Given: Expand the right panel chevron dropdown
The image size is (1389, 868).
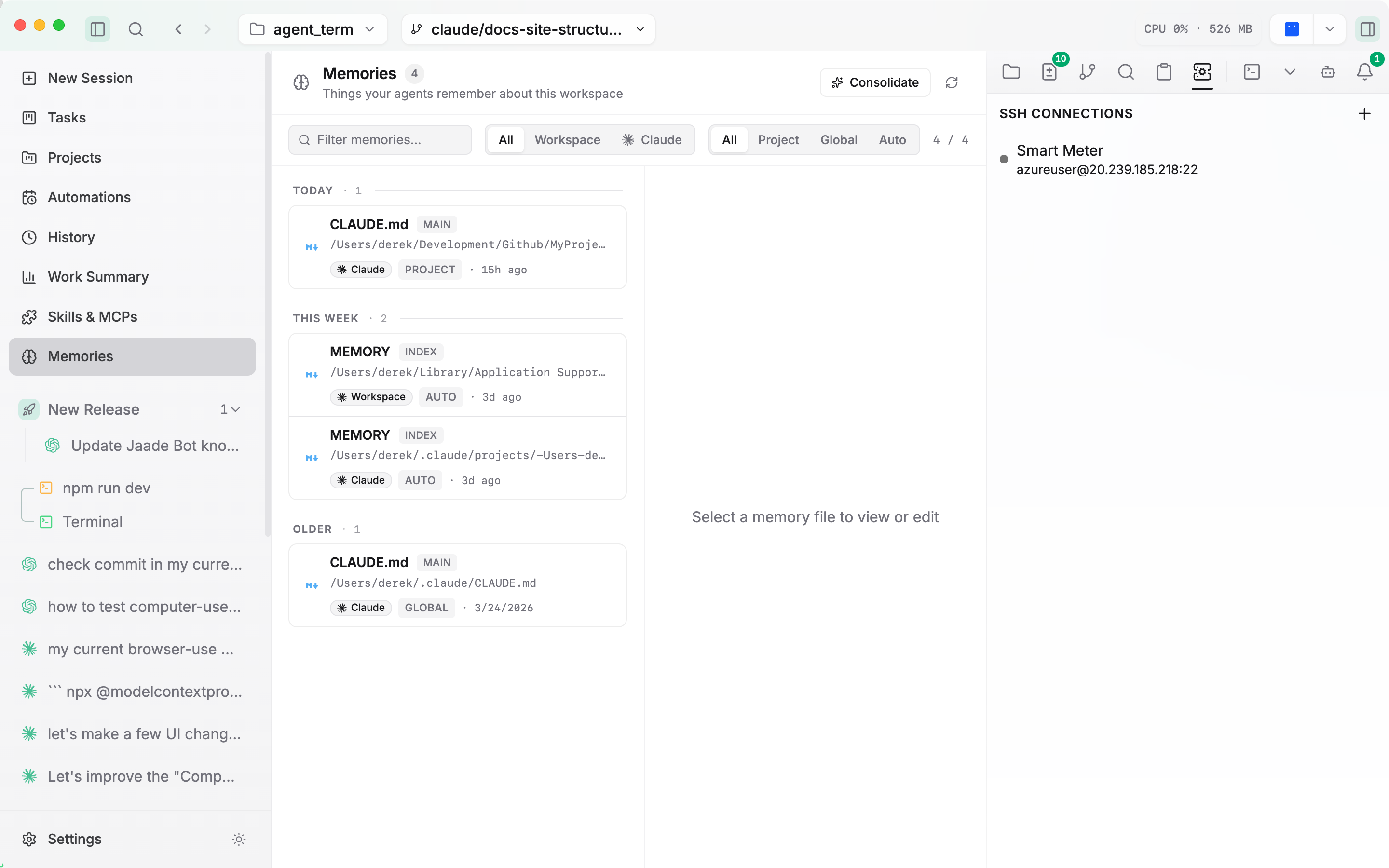Looking at the screenshot, I should coord(1290,72).
